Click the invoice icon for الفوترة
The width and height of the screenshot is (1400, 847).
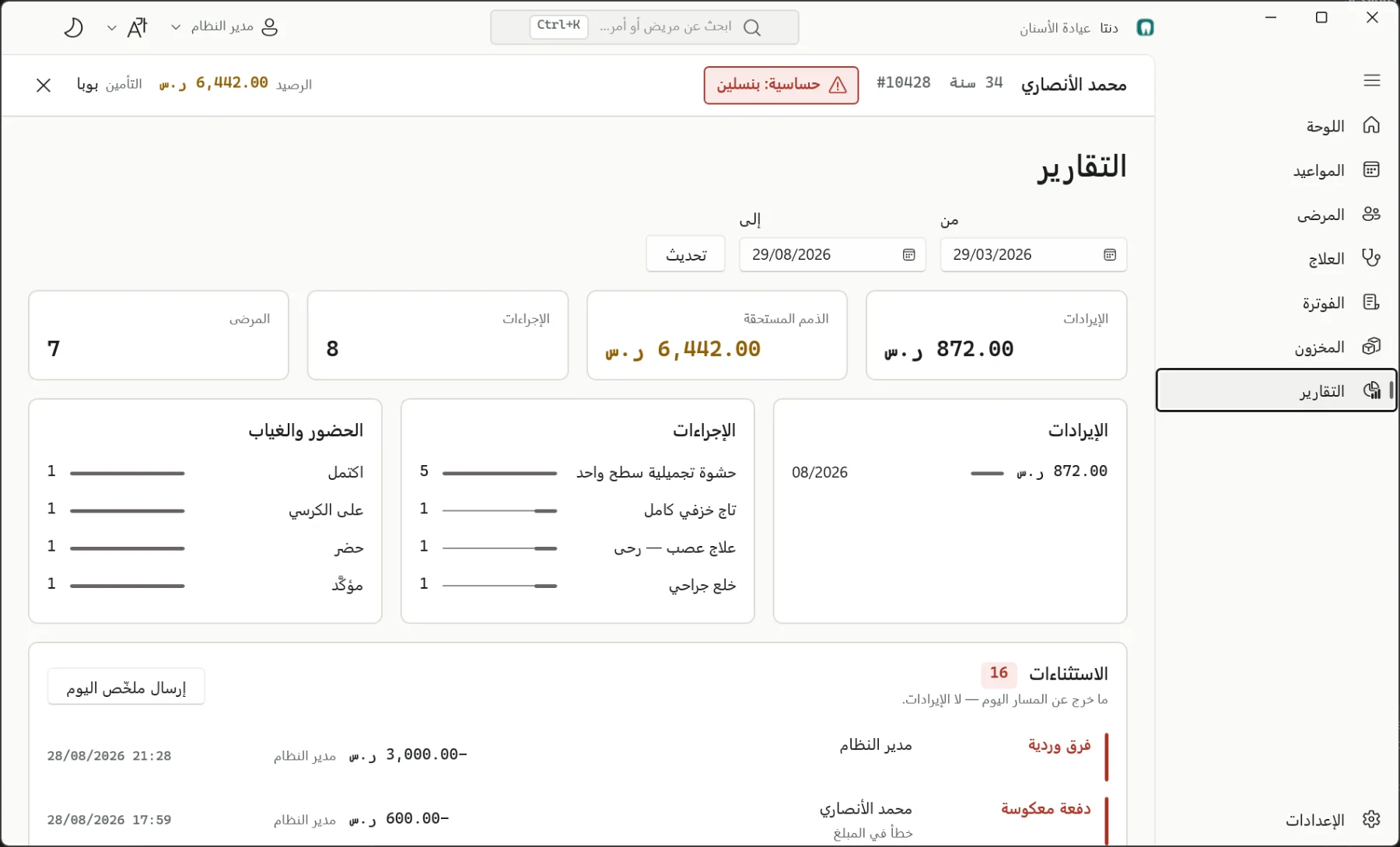click(1371, 302)
